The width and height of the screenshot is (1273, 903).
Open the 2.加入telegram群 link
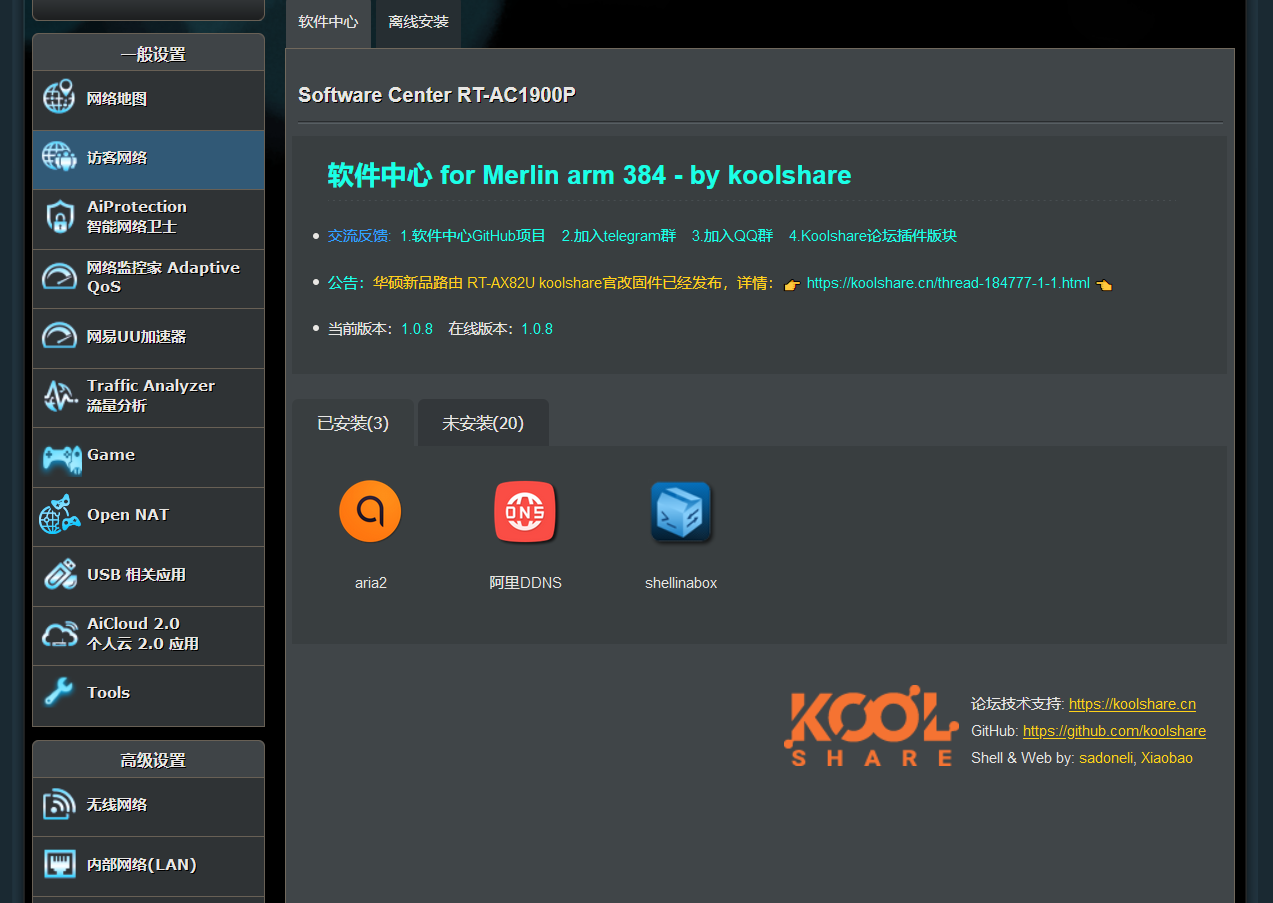coord(619,236)
